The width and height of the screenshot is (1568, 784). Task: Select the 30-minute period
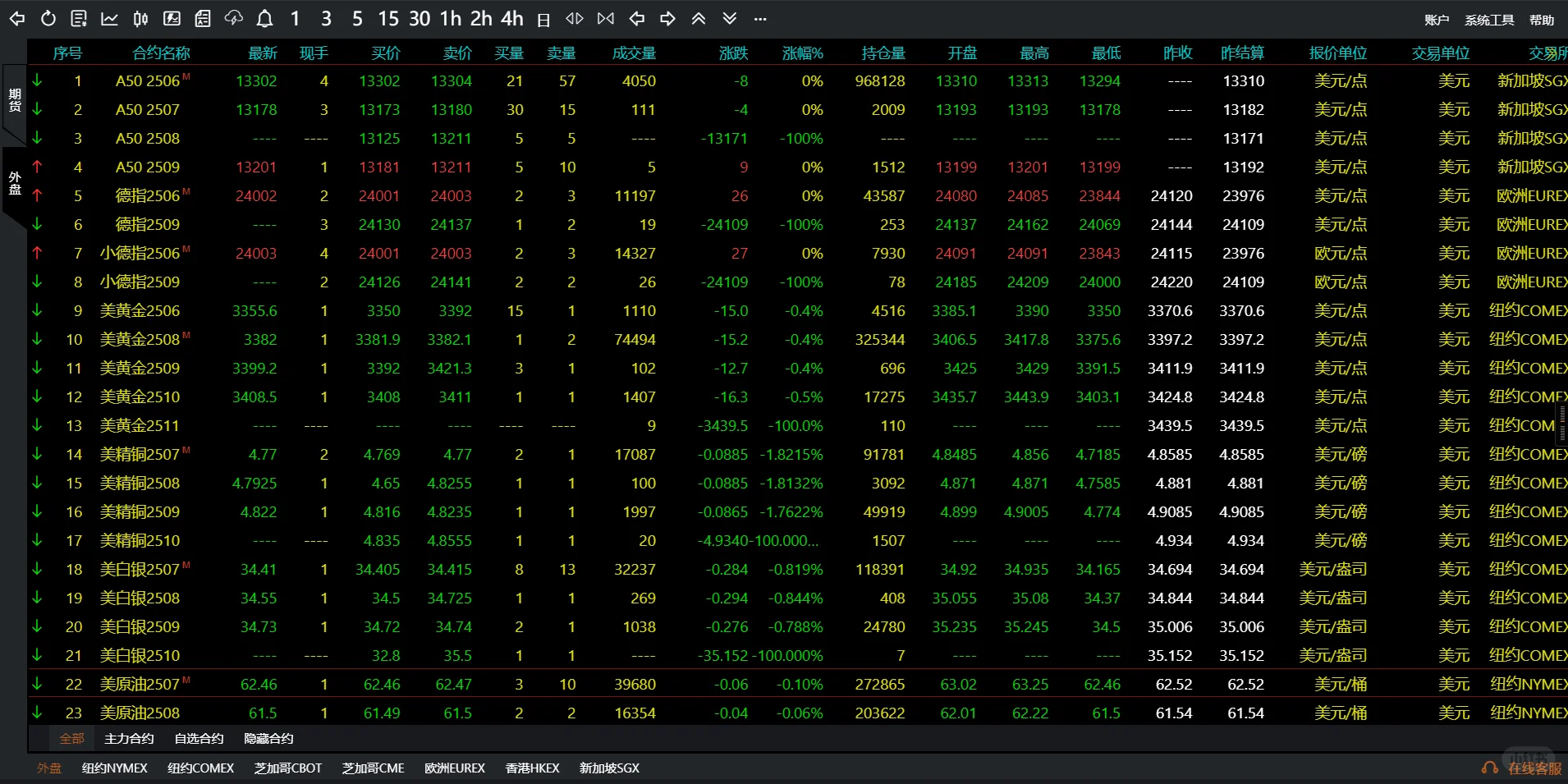tap(420, 18)
